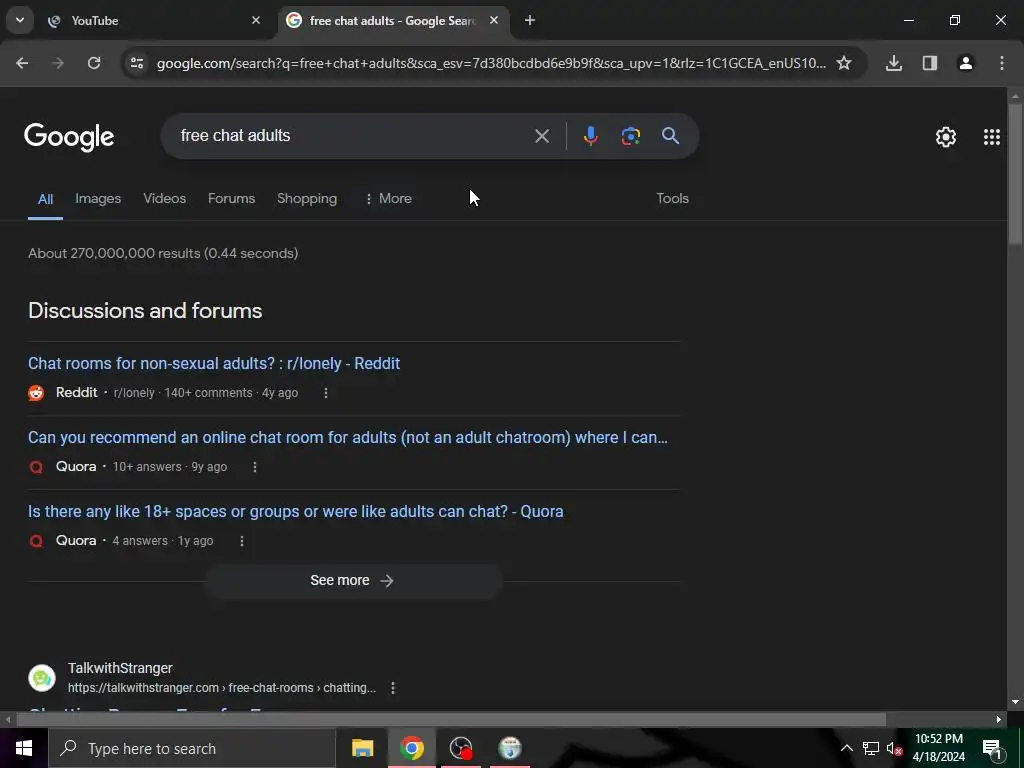The height and width of the screenshot is (768, 1024).
Task: Open the notification center icon
Action: 992,749
